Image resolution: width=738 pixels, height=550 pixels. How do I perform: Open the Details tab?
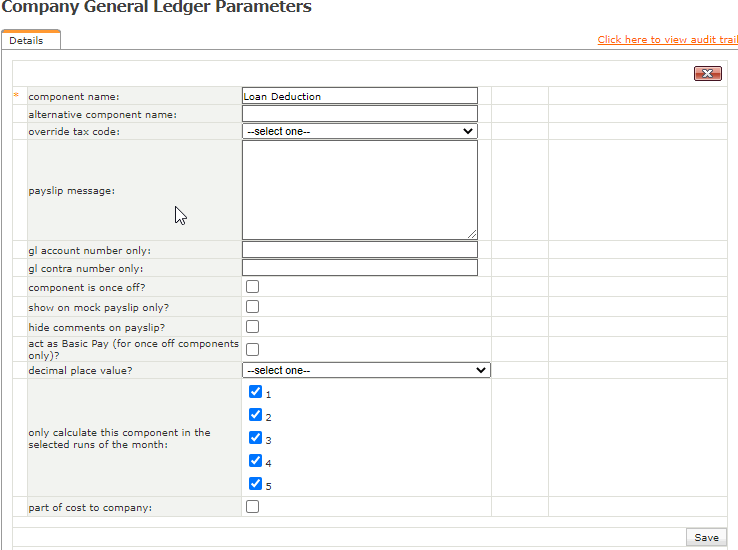coord(27,41)
